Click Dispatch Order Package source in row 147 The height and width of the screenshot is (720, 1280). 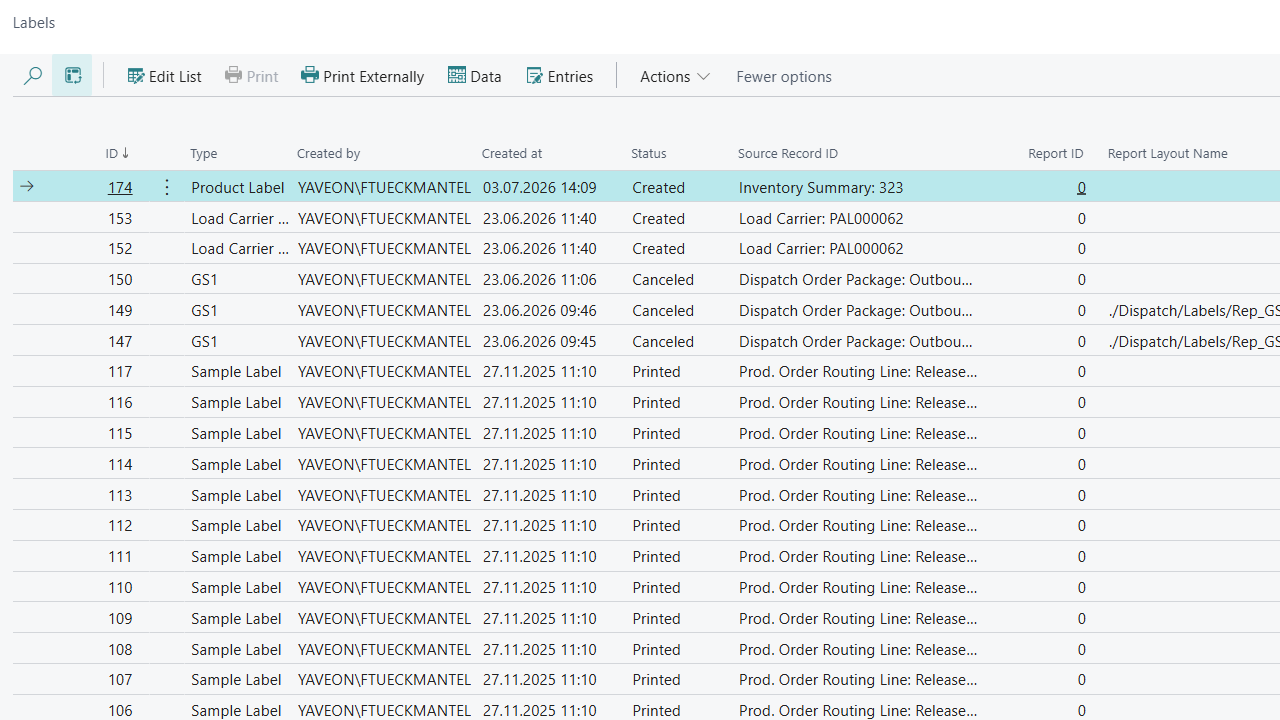tap(856, 341)
